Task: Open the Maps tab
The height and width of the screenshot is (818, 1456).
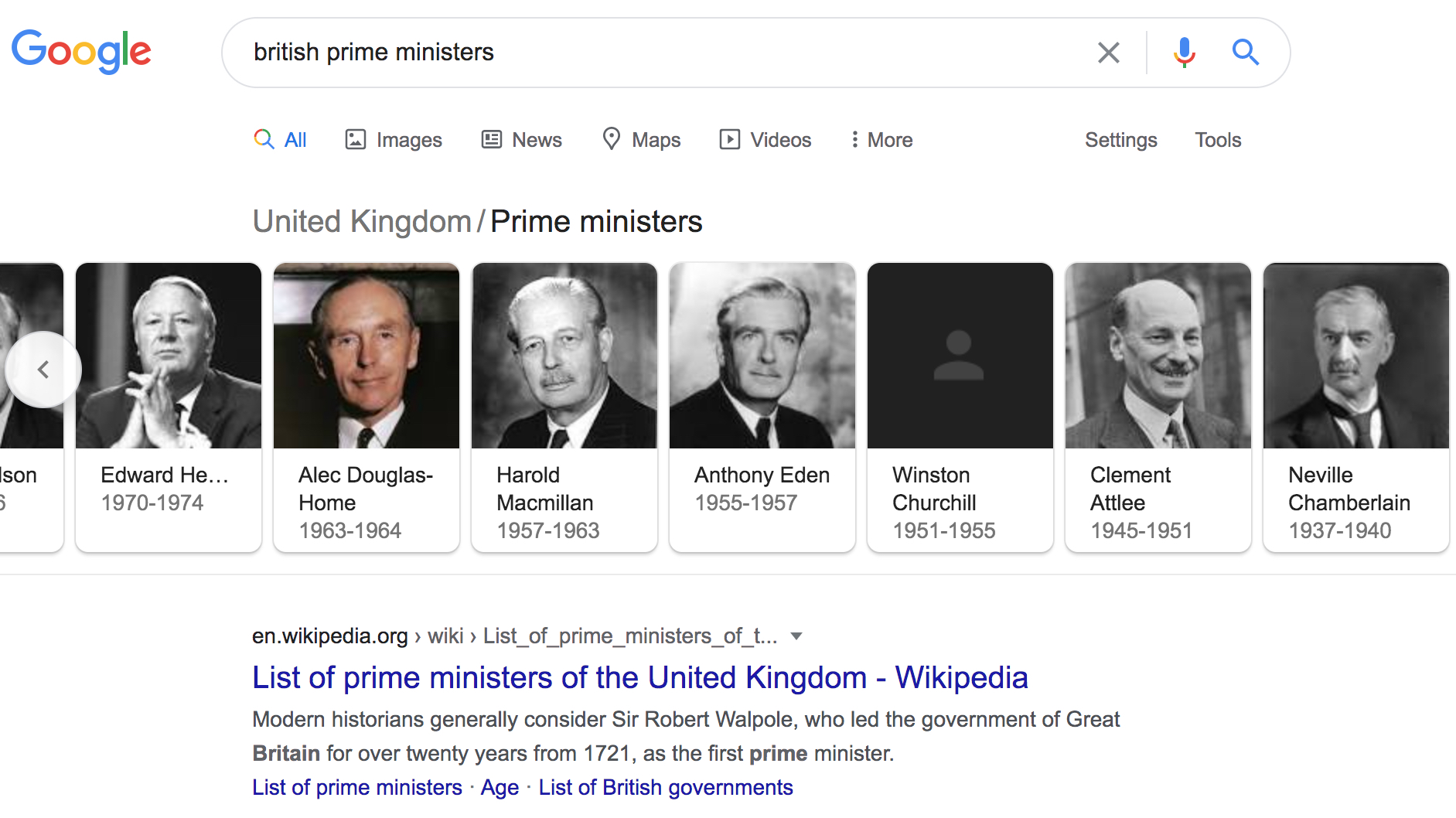Action: click(642, 140)
